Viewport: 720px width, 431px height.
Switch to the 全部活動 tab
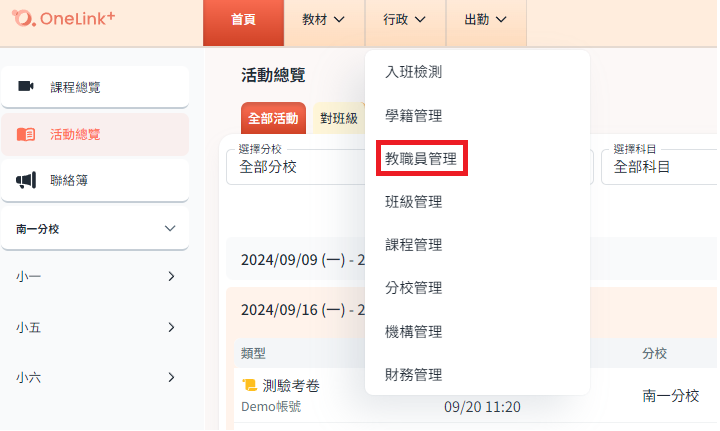coord(273,118)
